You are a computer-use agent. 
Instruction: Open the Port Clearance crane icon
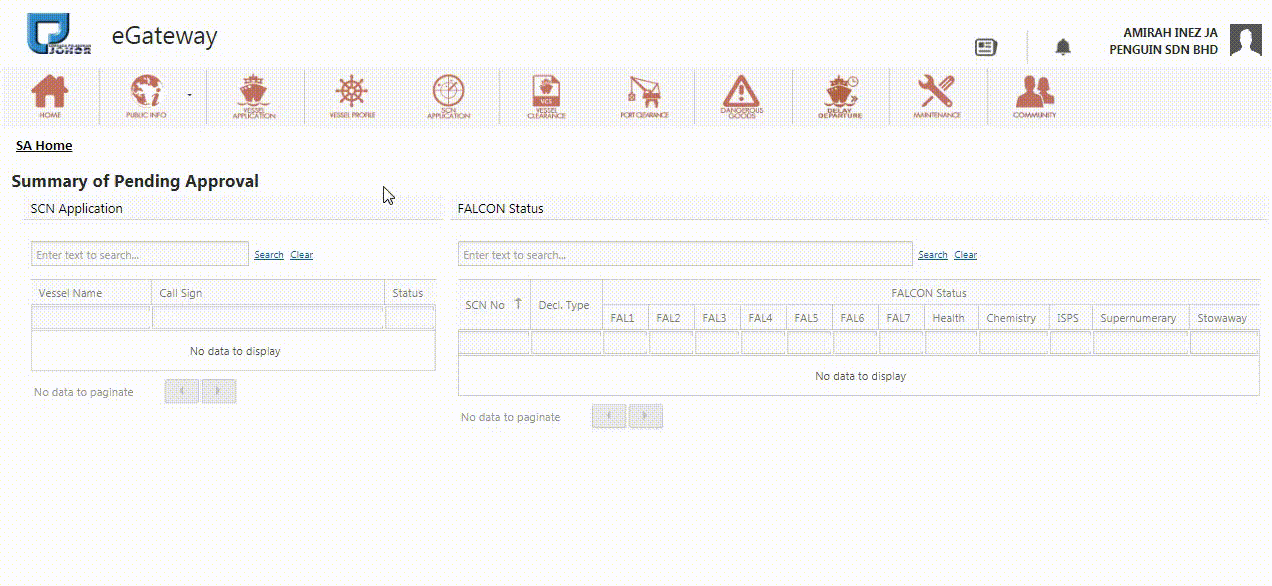tap(644, 96)
